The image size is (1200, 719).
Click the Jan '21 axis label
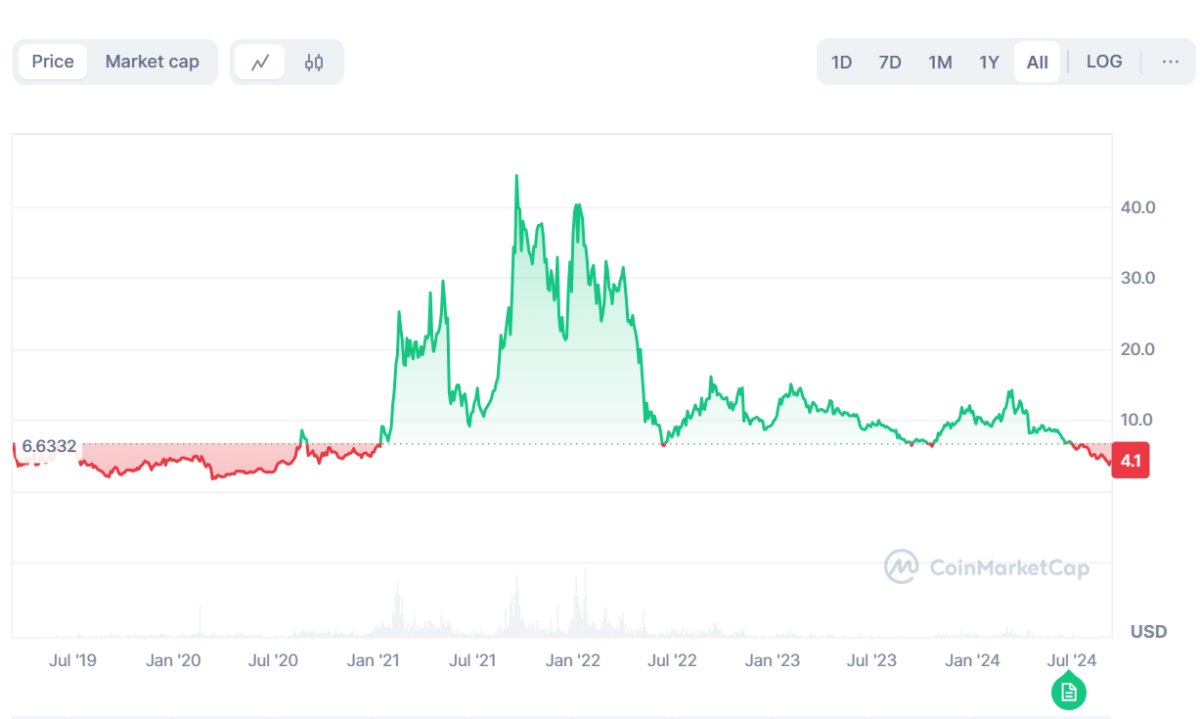374,661
